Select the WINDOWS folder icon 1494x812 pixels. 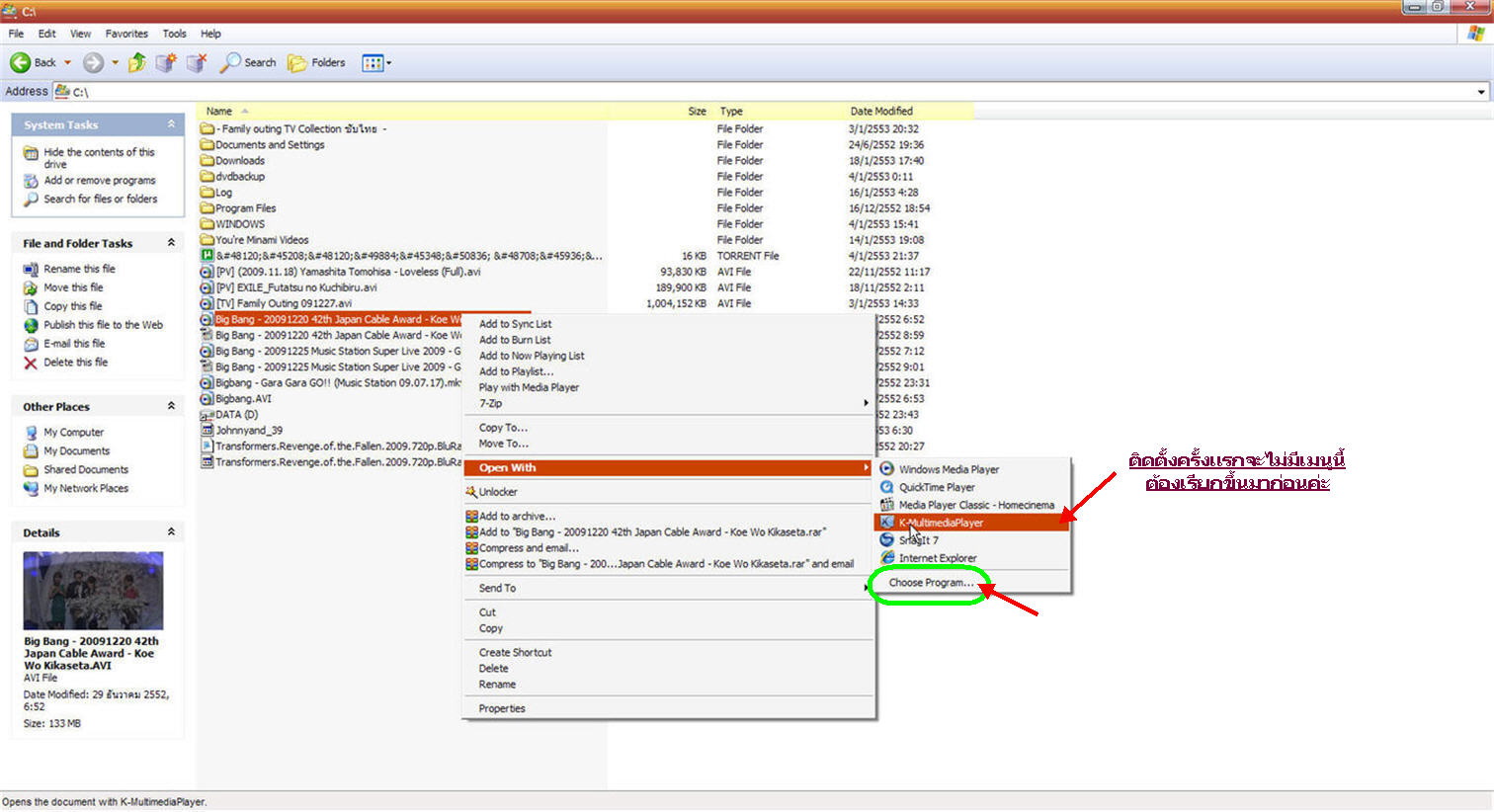pos(207,224)
